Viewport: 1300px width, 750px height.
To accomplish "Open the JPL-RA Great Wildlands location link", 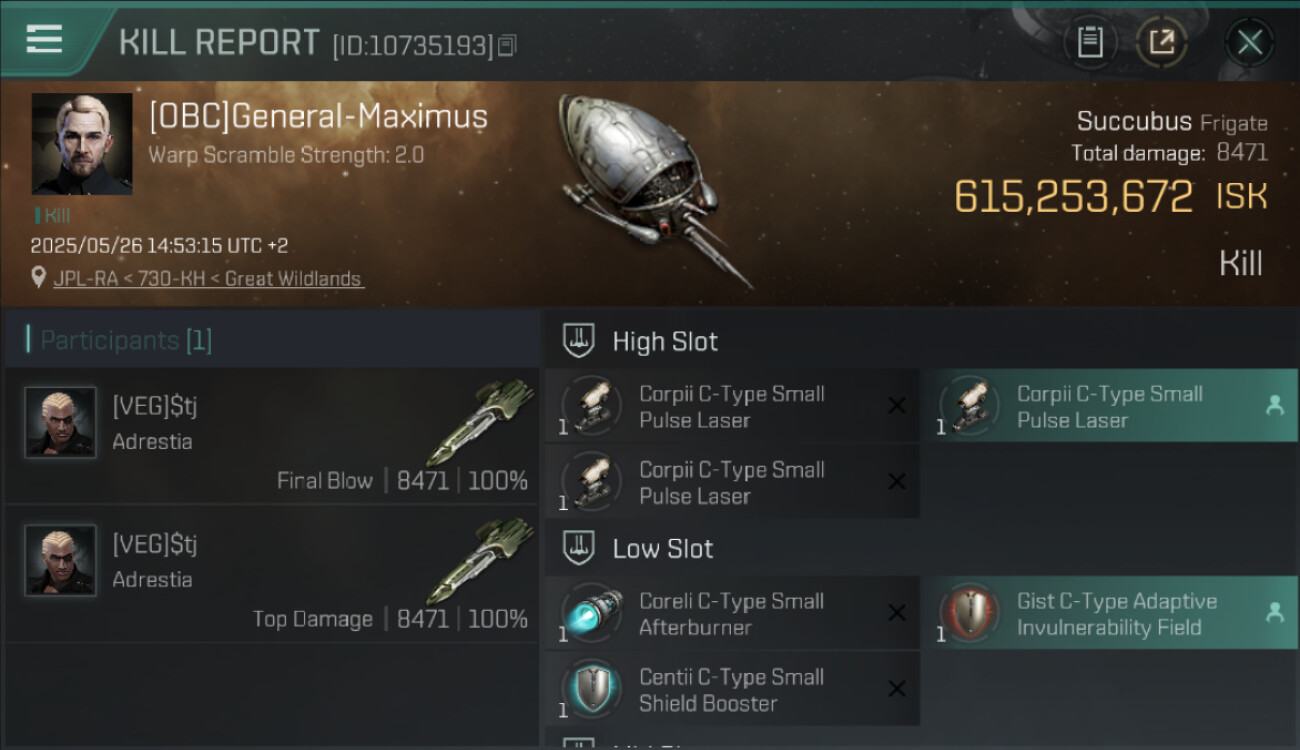I will click(209, 279).
